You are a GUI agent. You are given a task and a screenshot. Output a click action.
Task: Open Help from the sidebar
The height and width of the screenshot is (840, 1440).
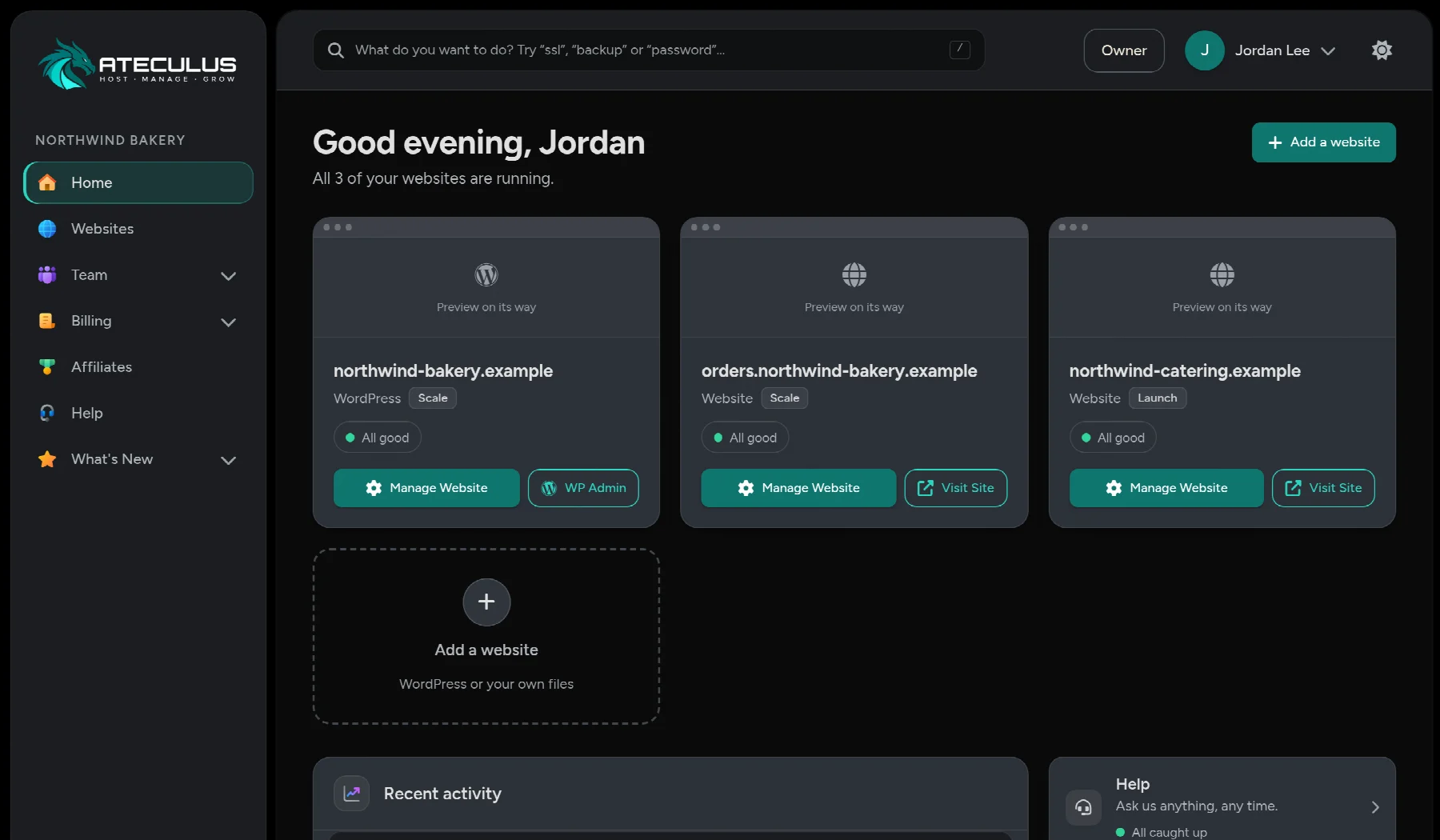click(x=138, y=413)
